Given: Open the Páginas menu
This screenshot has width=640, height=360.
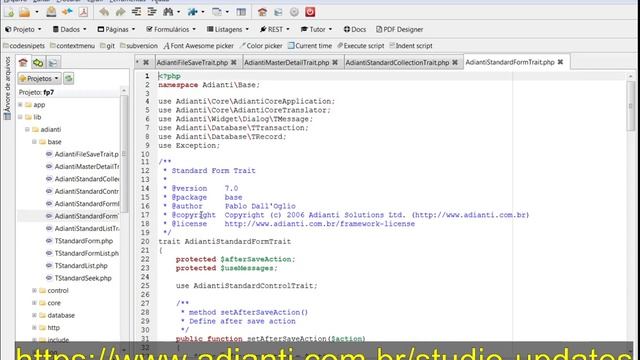Looking at the screenshot, I should tap(116, 29).
